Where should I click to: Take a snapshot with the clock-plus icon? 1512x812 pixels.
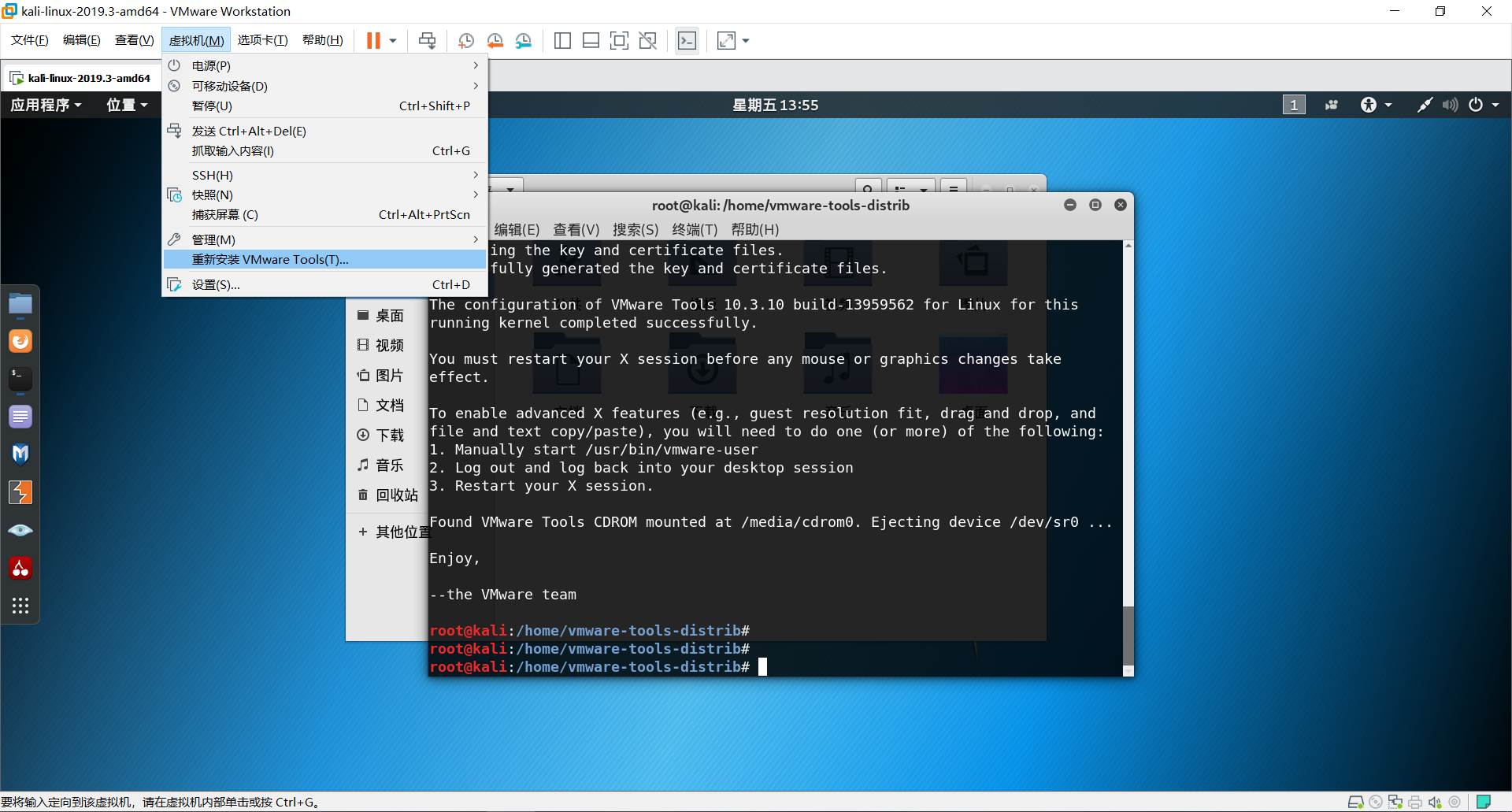click(x=465, y=40)
